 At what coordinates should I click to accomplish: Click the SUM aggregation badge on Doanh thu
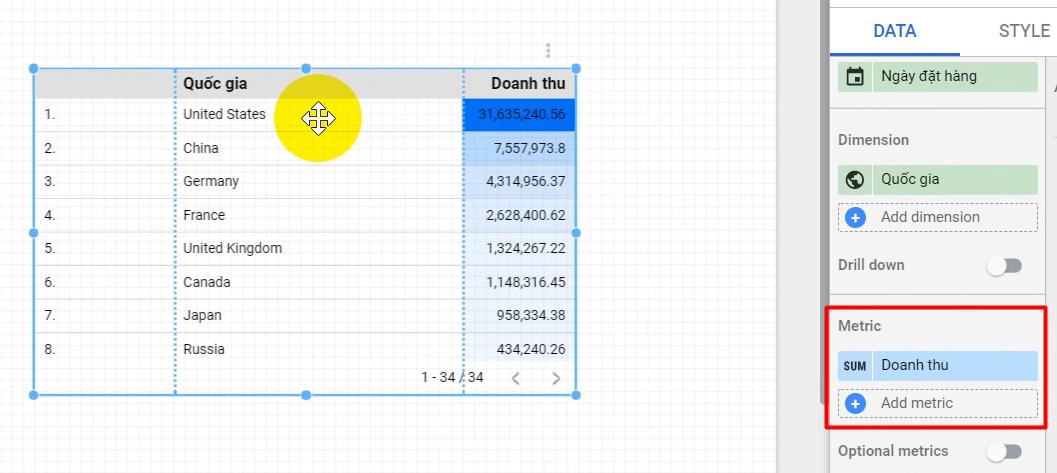point(855,366)
